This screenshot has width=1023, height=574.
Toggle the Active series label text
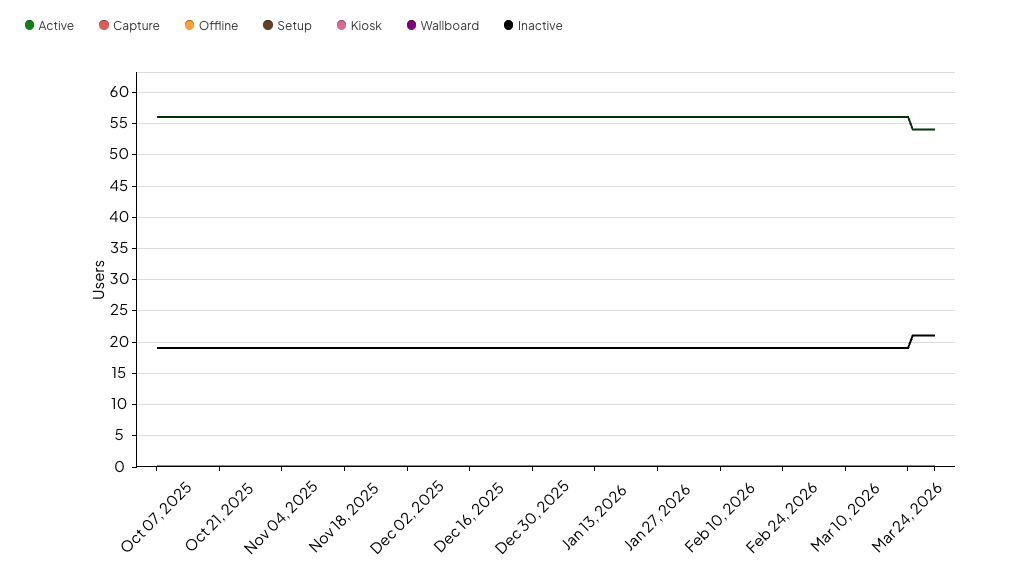point(56,26)
